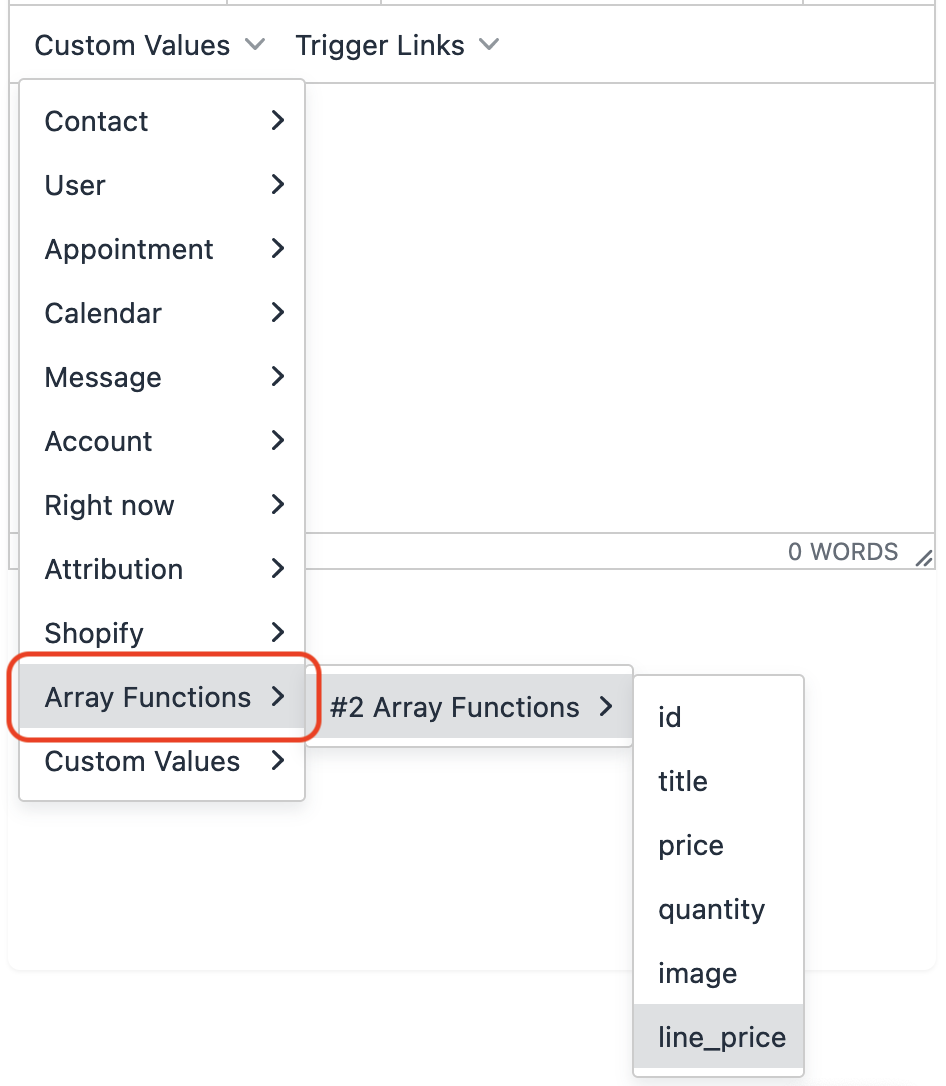946x1086 pixels.
Task: Open the Trigger Links dropdown
Action: [x=397, y=46]
